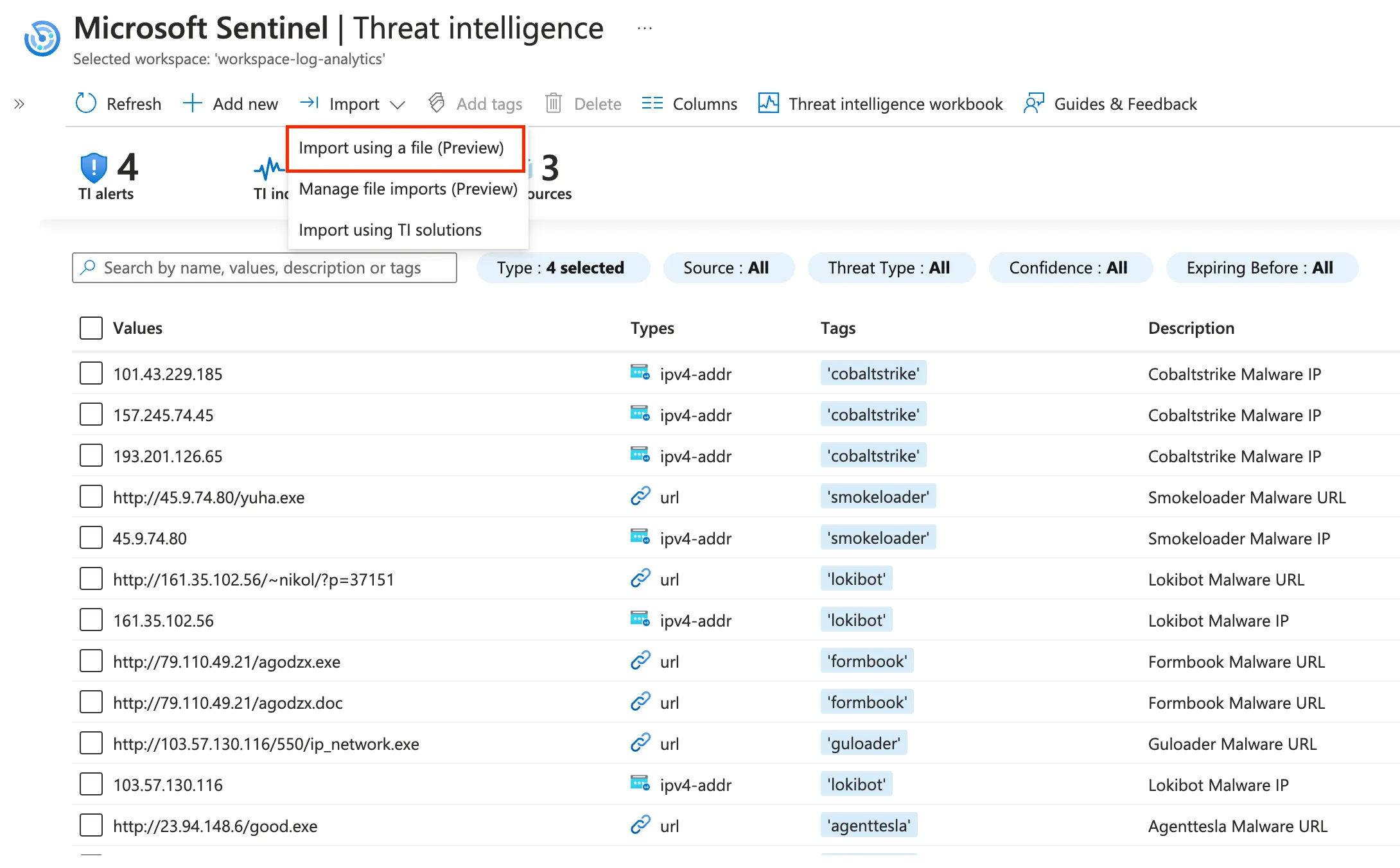1400x868 pixels.
Task: Check the box for 157.245.74.45
Action: [x=91, y=414]
